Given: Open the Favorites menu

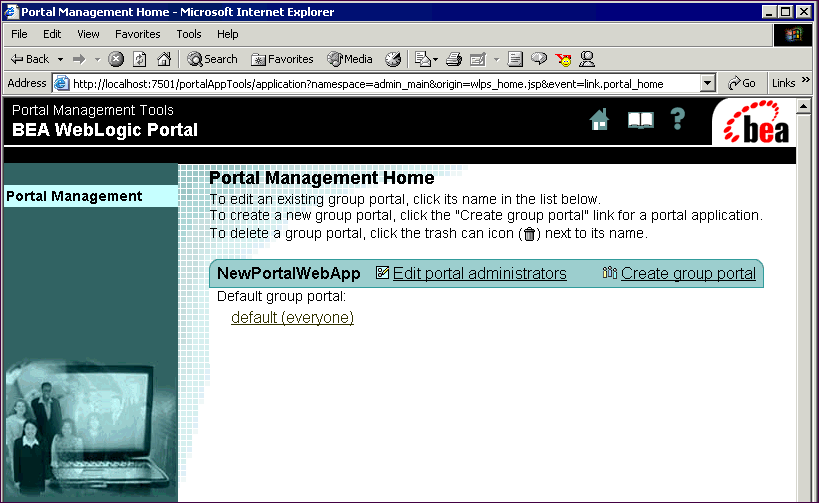Looking at the screenshot, I should click(x=137, y=34).
